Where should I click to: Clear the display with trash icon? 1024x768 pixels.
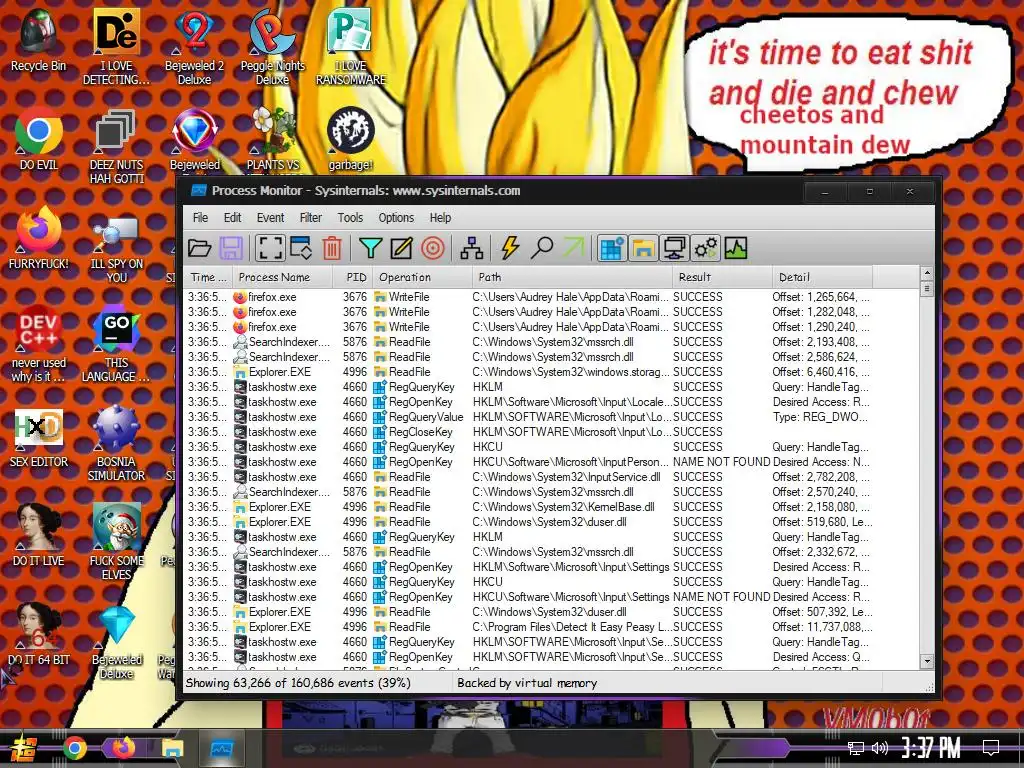coord(332,248)
